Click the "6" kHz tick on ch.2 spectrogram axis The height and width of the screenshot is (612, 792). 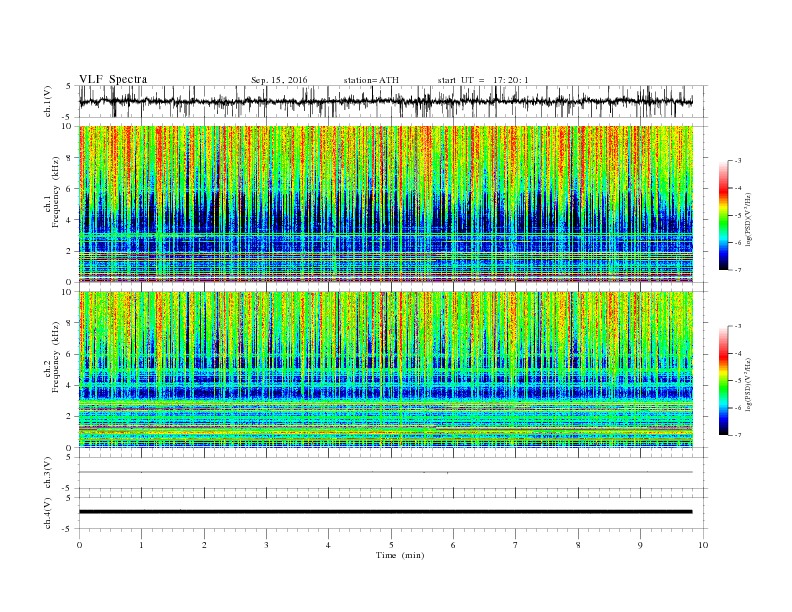coord(70,354)
